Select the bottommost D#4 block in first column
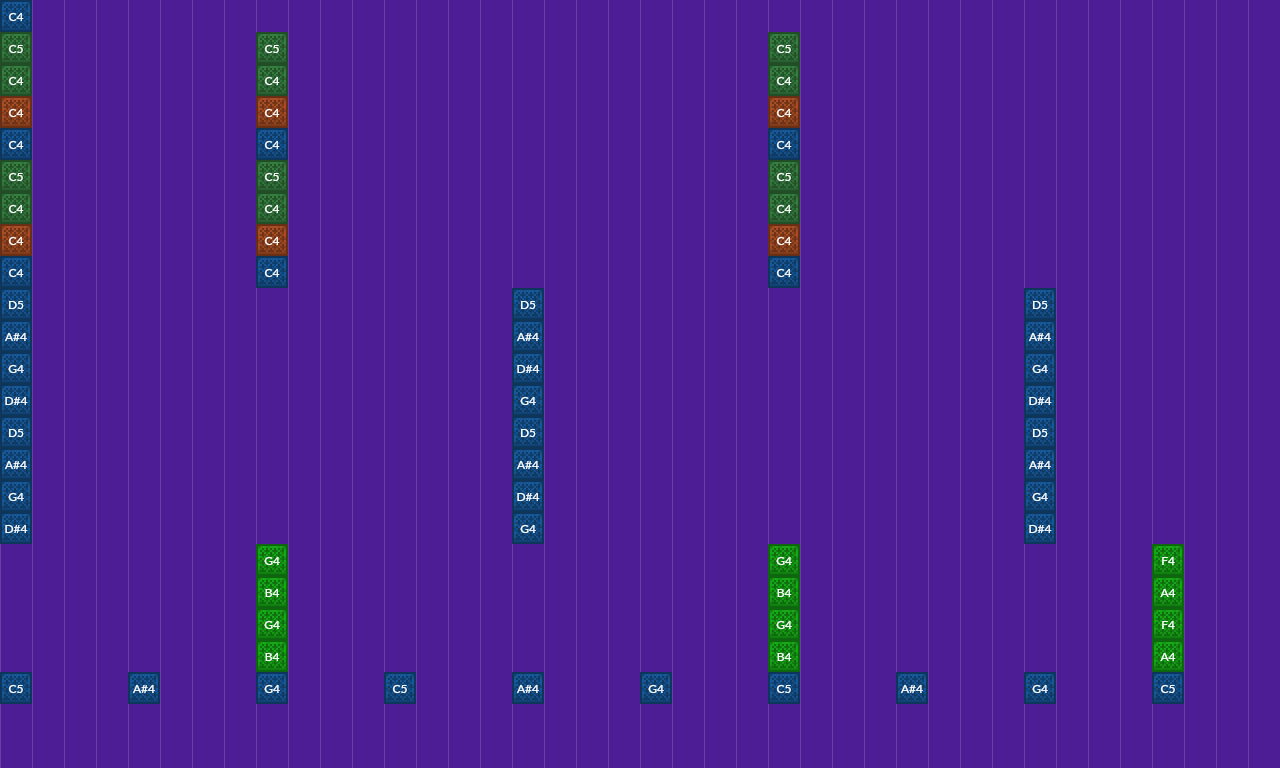This screenshot has width=1280, height=768. click(x=16, y=529)
